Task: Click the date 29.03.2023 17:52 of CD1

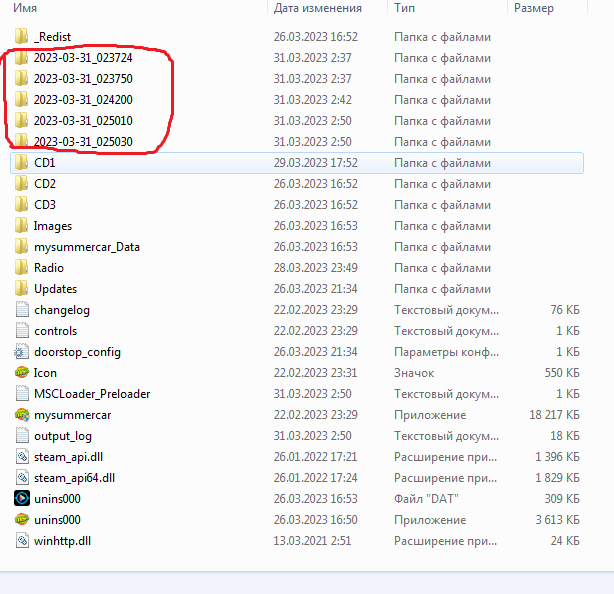Action: pyautogui.click(x=316, y=162)
